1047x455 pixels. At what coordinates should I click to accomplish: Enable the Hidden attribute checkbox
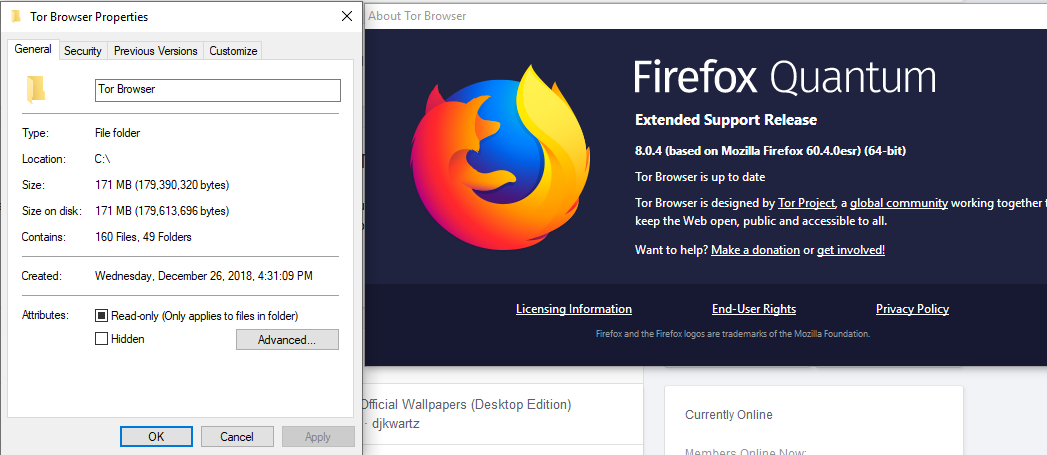pyautogui.click(x=101, y=339)
